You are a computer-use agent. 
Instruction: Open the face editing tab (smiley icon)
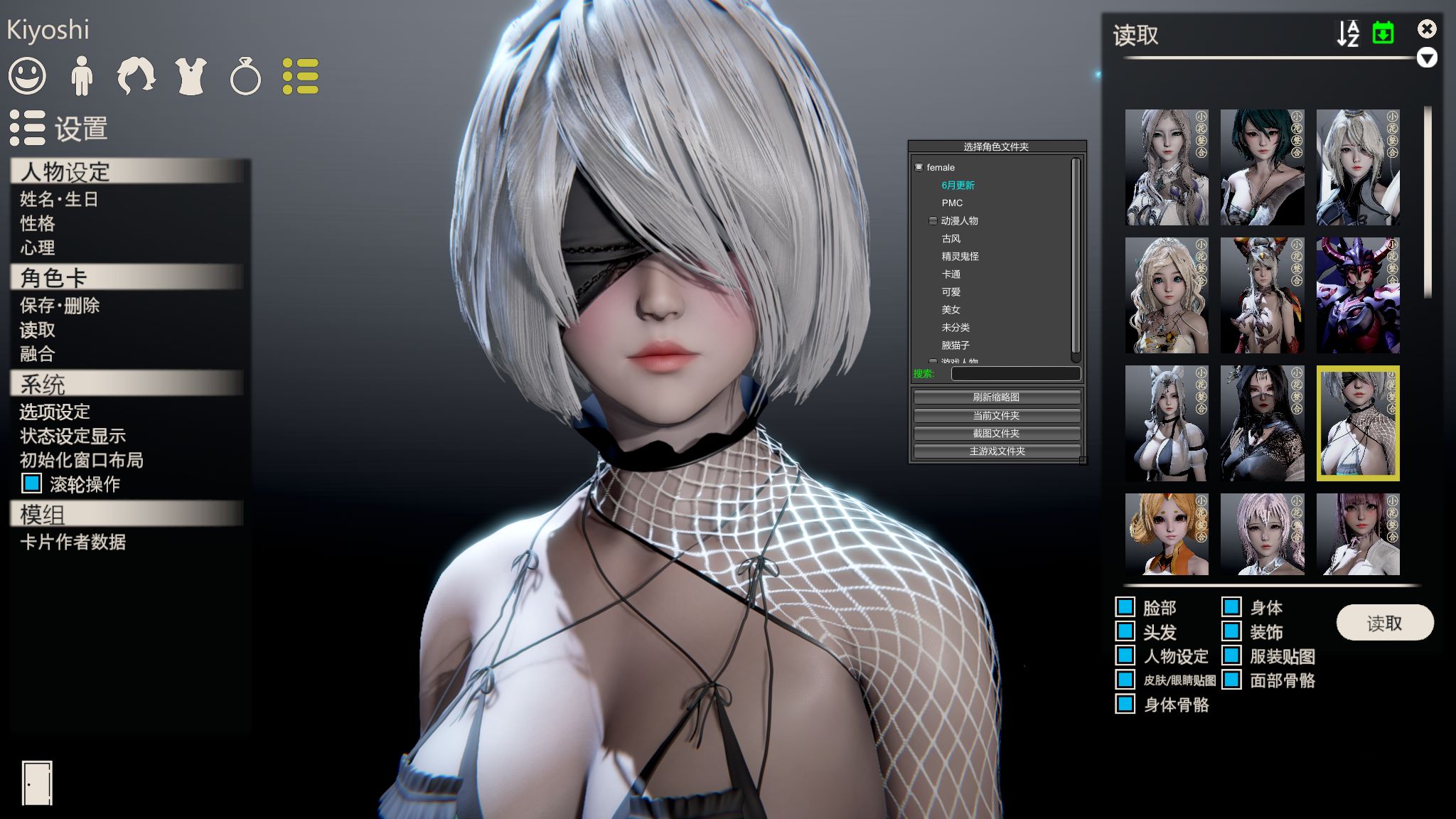[x=27, y=76]
